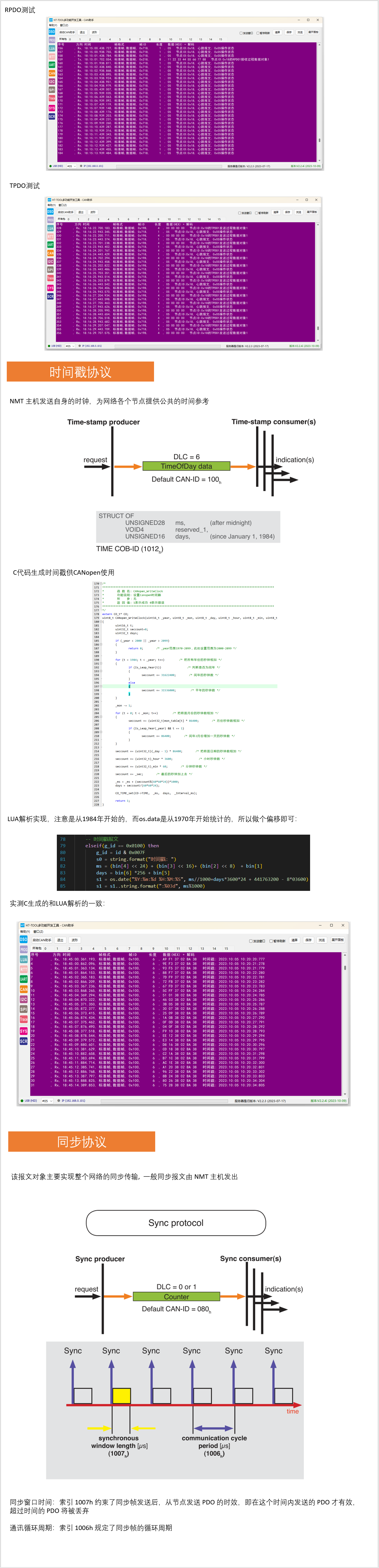The image size is (379, 1568).
Task: Toggle 暂停刷新 checkbox in TPDO test window
Action: 262,213
